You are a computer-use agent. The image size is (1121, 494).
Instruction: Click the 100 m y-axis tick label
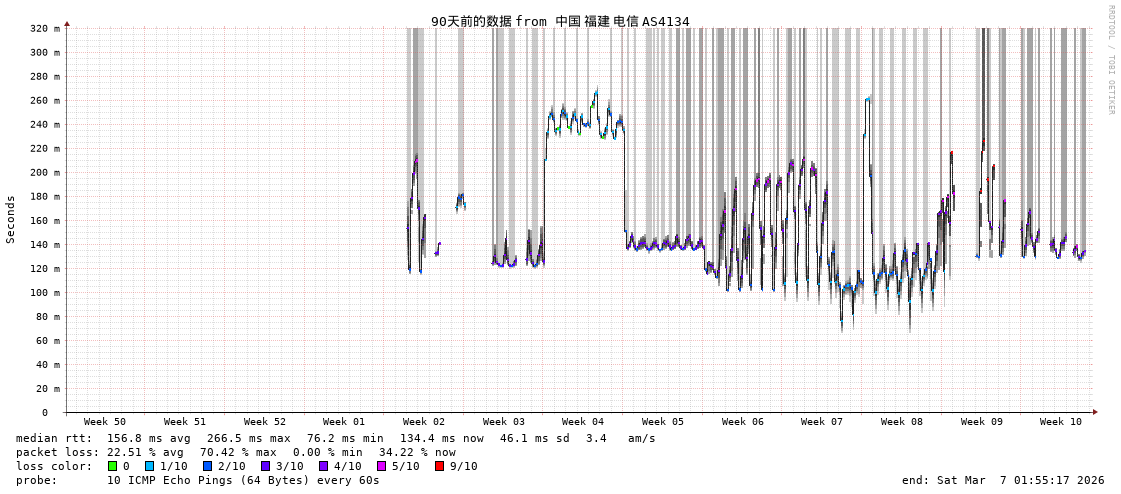click(x=44, y=293)
